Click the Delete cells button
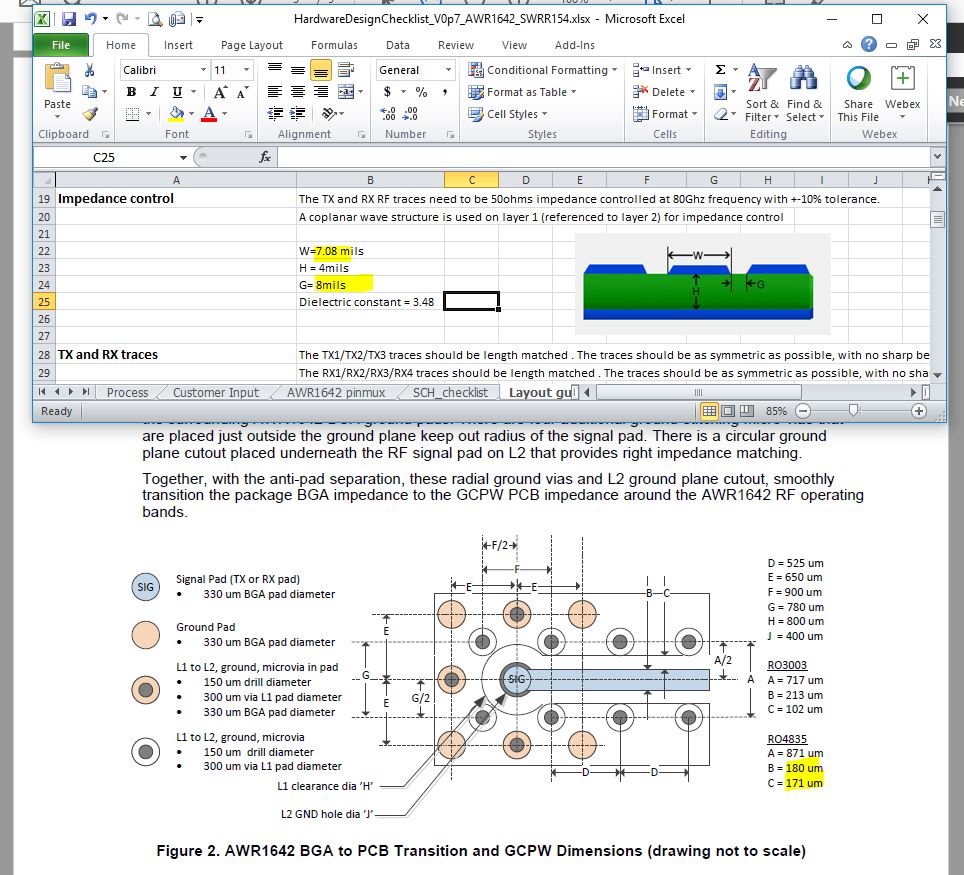Viewport: 964px width, 875px height. pos(665,92)
